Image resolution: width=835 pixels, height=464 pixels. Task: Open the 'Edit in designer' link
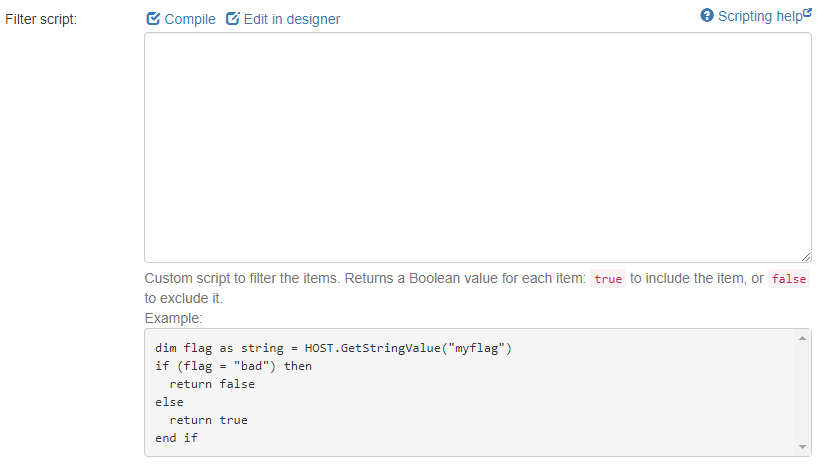pos(291,19)
